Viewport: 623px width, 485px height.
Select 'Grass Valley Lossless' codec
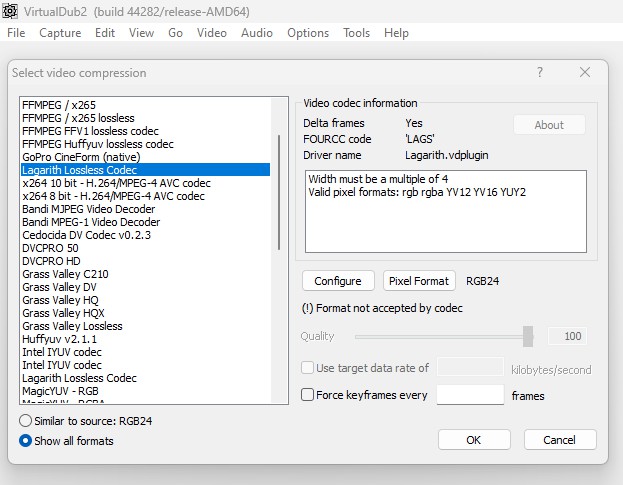(x=145, y=326)
